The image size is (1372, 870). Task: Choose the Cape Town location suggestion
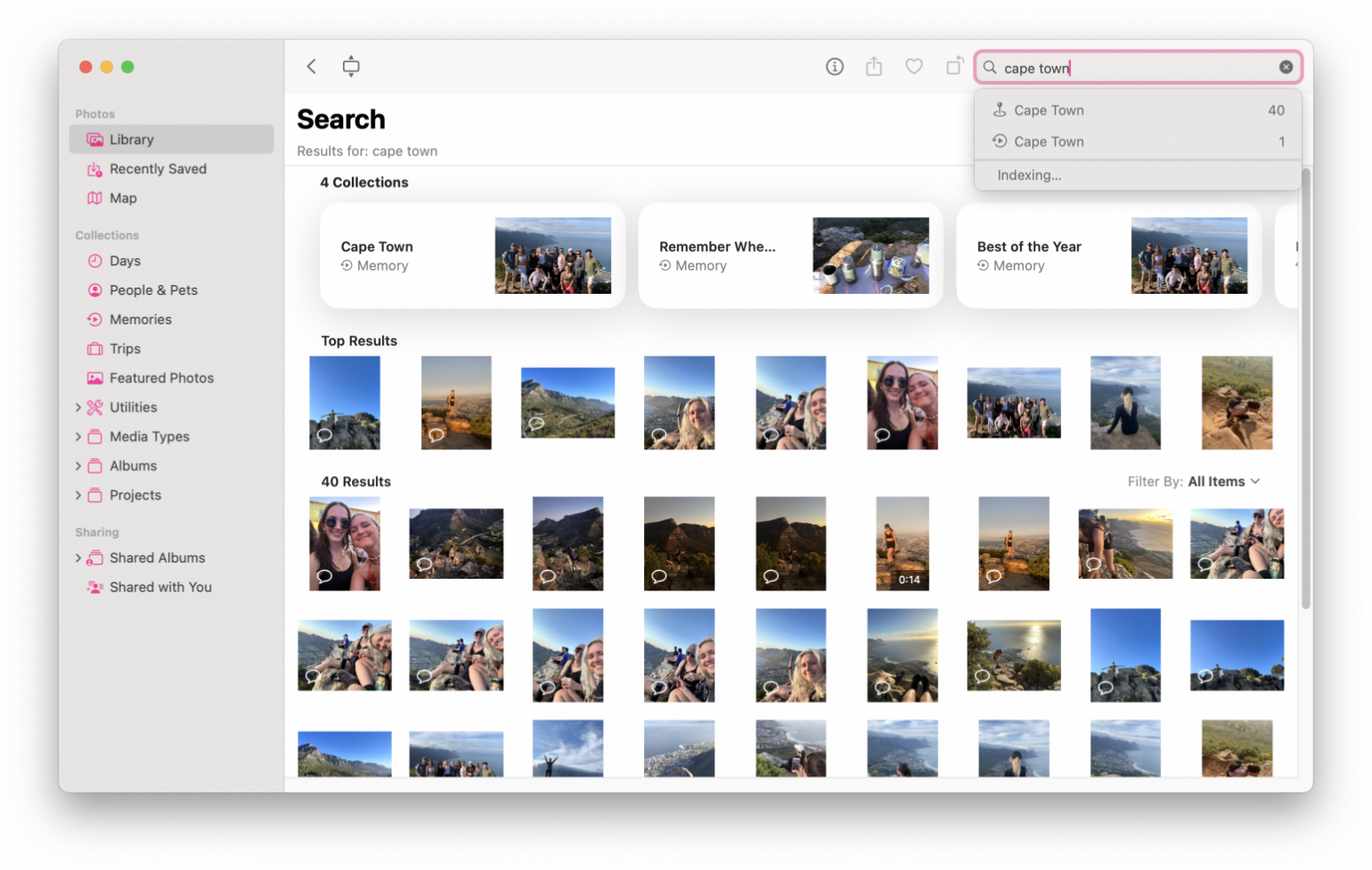click(x=1049, y=109)
